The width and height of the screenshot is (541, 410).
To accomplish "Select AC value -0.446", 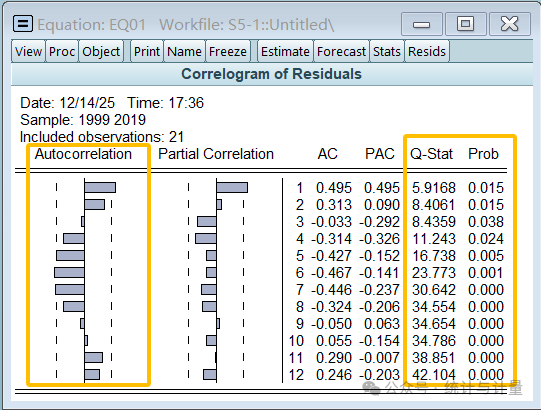I will [x=331, y=290].
